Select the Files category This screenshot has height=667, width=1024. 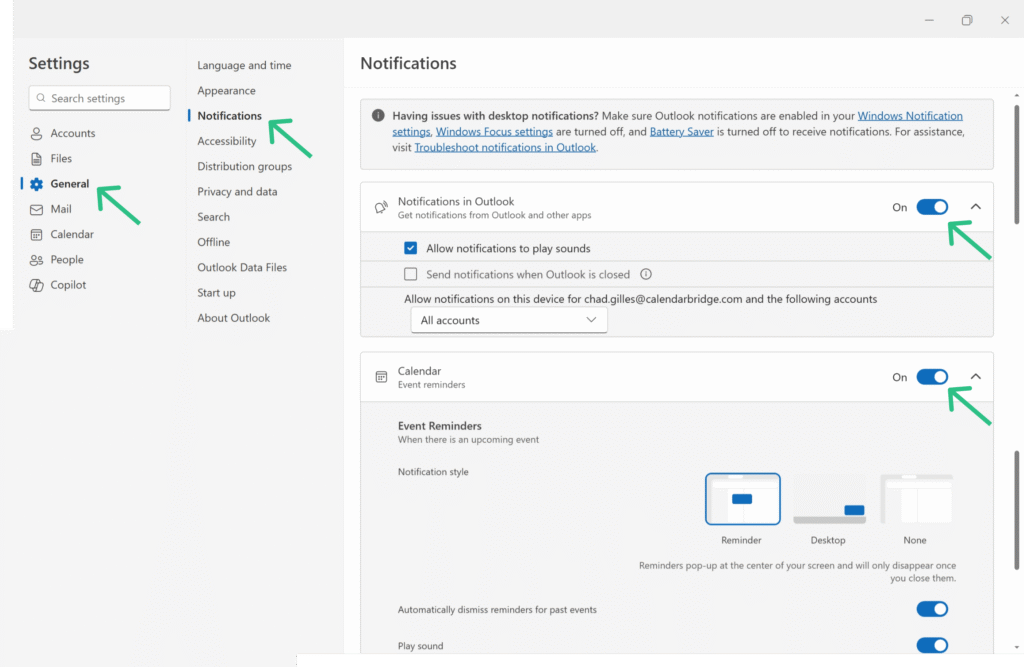(61, 159)
